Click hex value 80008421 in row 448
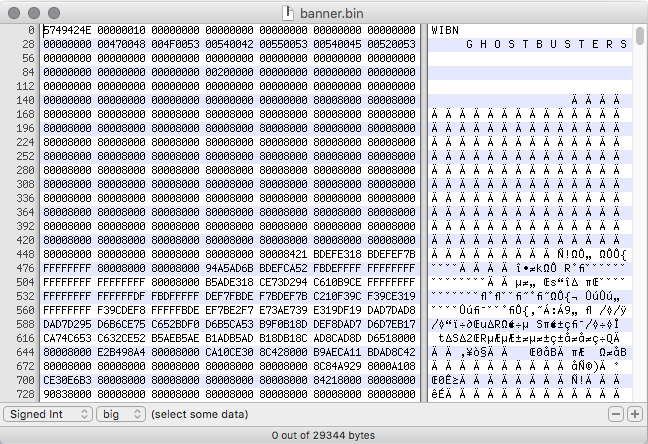Screen dimensions: 648x444 (x=284, y=254)
